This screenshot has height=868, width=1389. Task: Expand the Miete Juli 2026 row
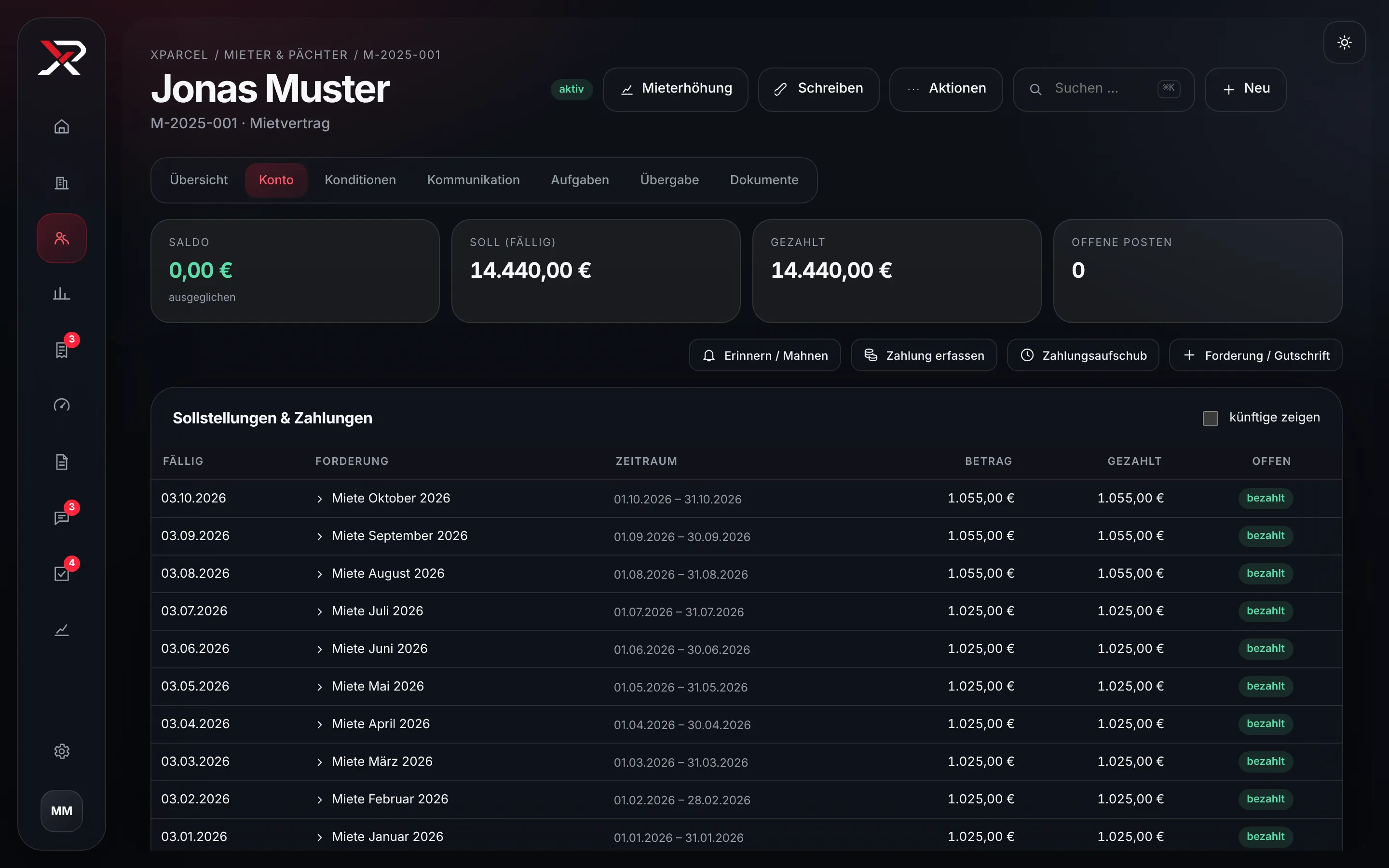[320, 611]
